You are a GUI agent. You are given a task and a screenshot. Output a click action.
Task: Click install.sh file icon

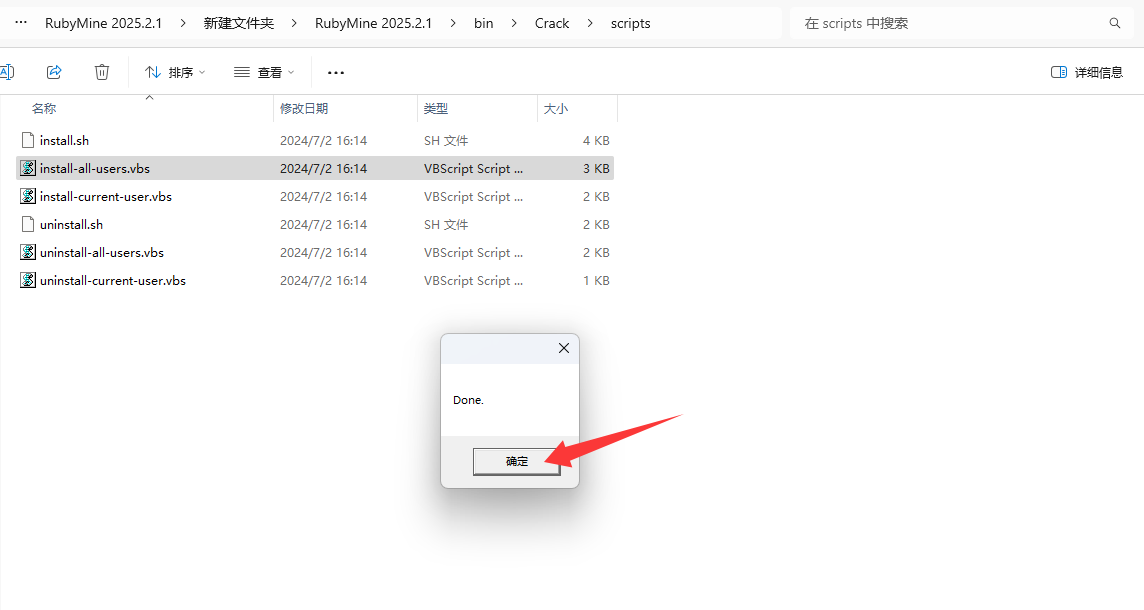(x=28, y=140)
